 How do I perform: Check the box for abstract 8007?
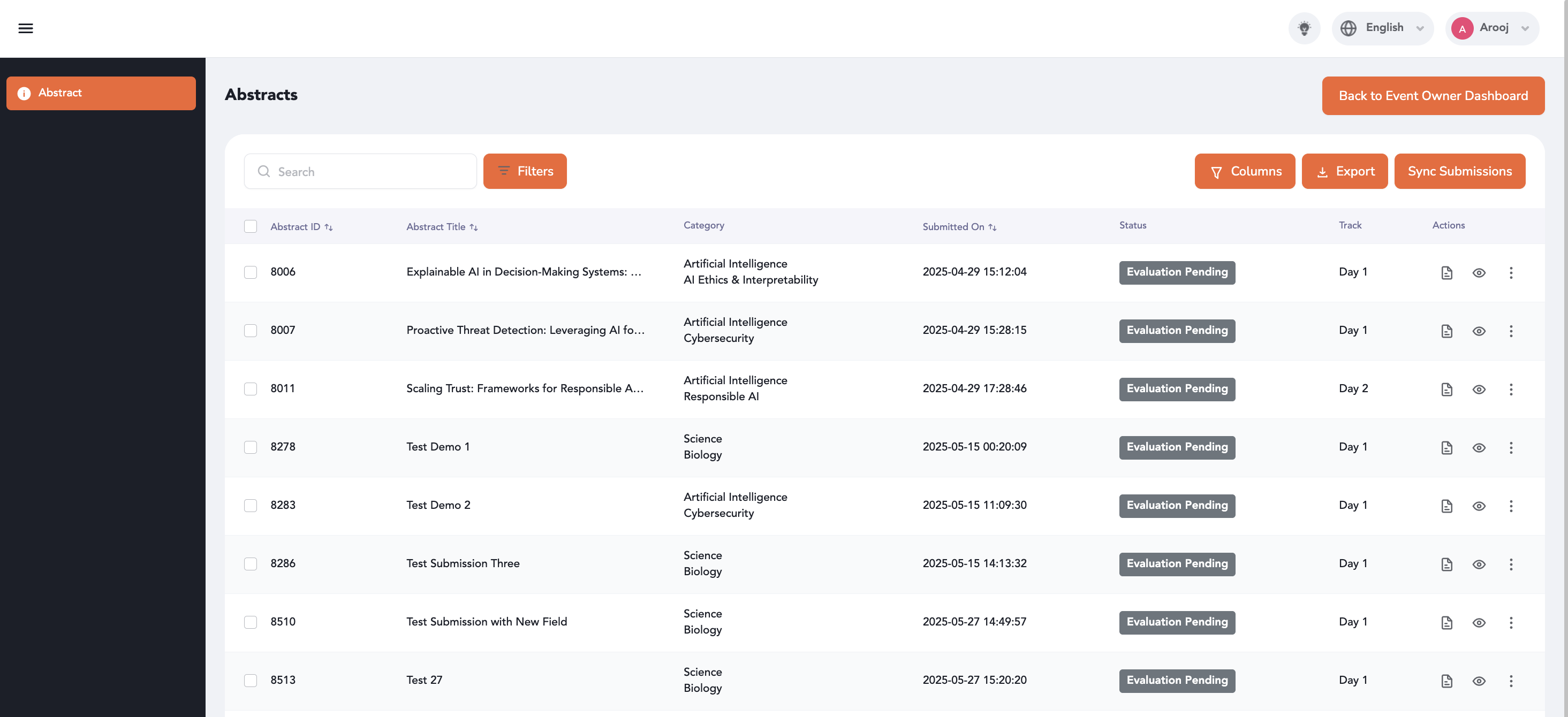(x=250, y=331)
